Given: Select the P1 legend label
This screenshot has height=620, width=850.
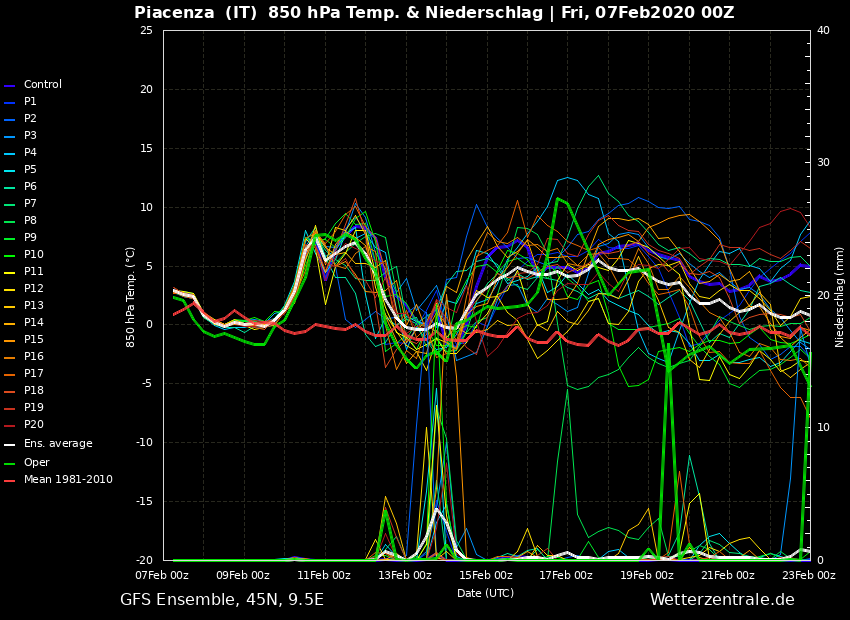Looking at the screenshot, I should coord(30,102).
